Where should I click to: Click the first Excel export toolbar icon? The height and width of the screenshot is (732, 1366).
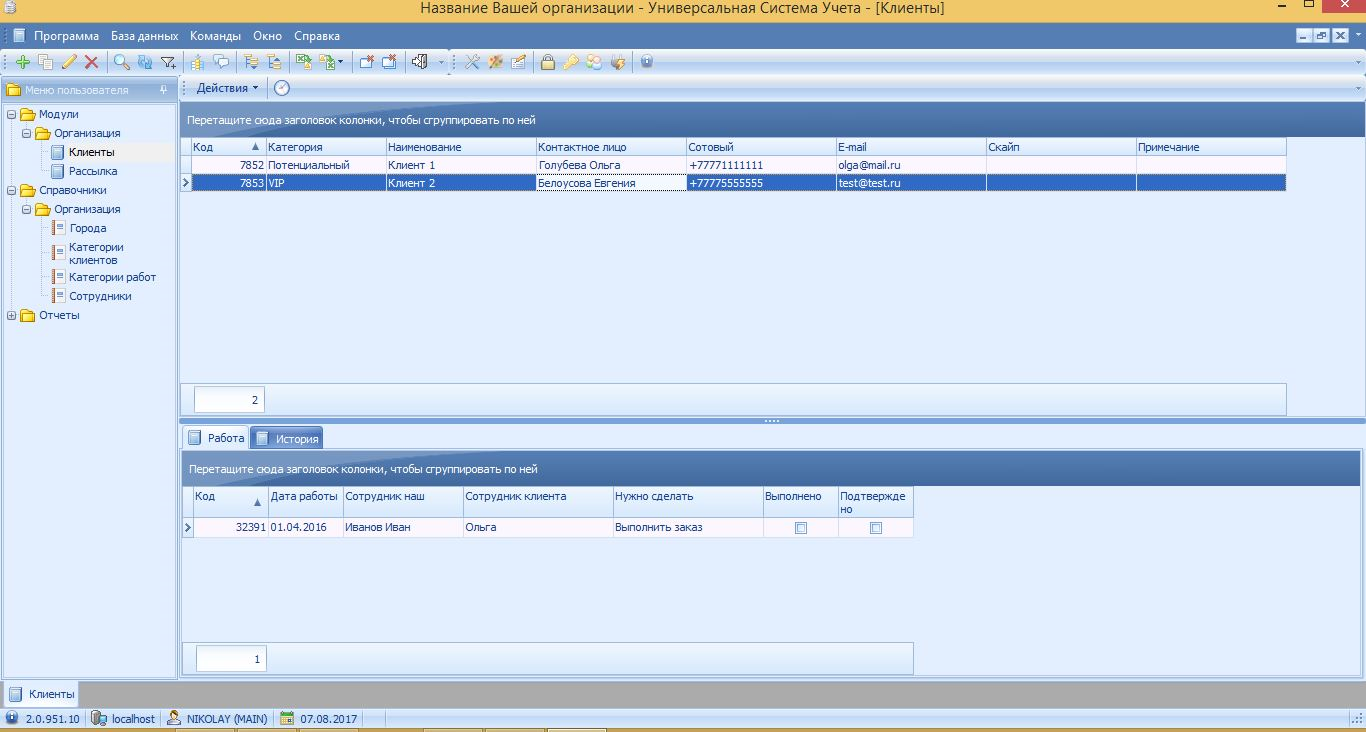click(303, 62)
